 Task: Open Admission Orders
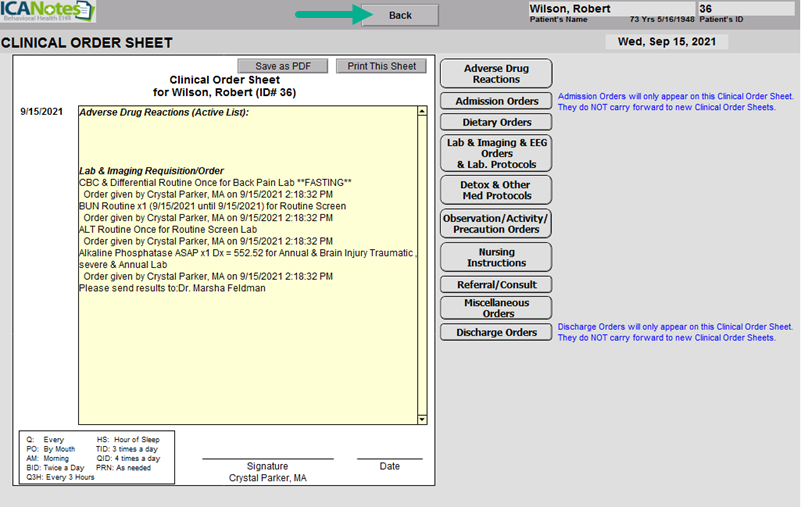(496, 101)
